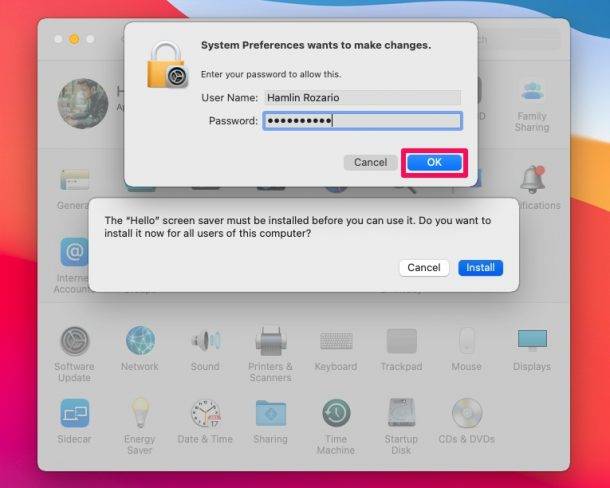This screenshot has height=488, width=610.
Task: Open Notifications preferences bell icon
Action: 533,179
